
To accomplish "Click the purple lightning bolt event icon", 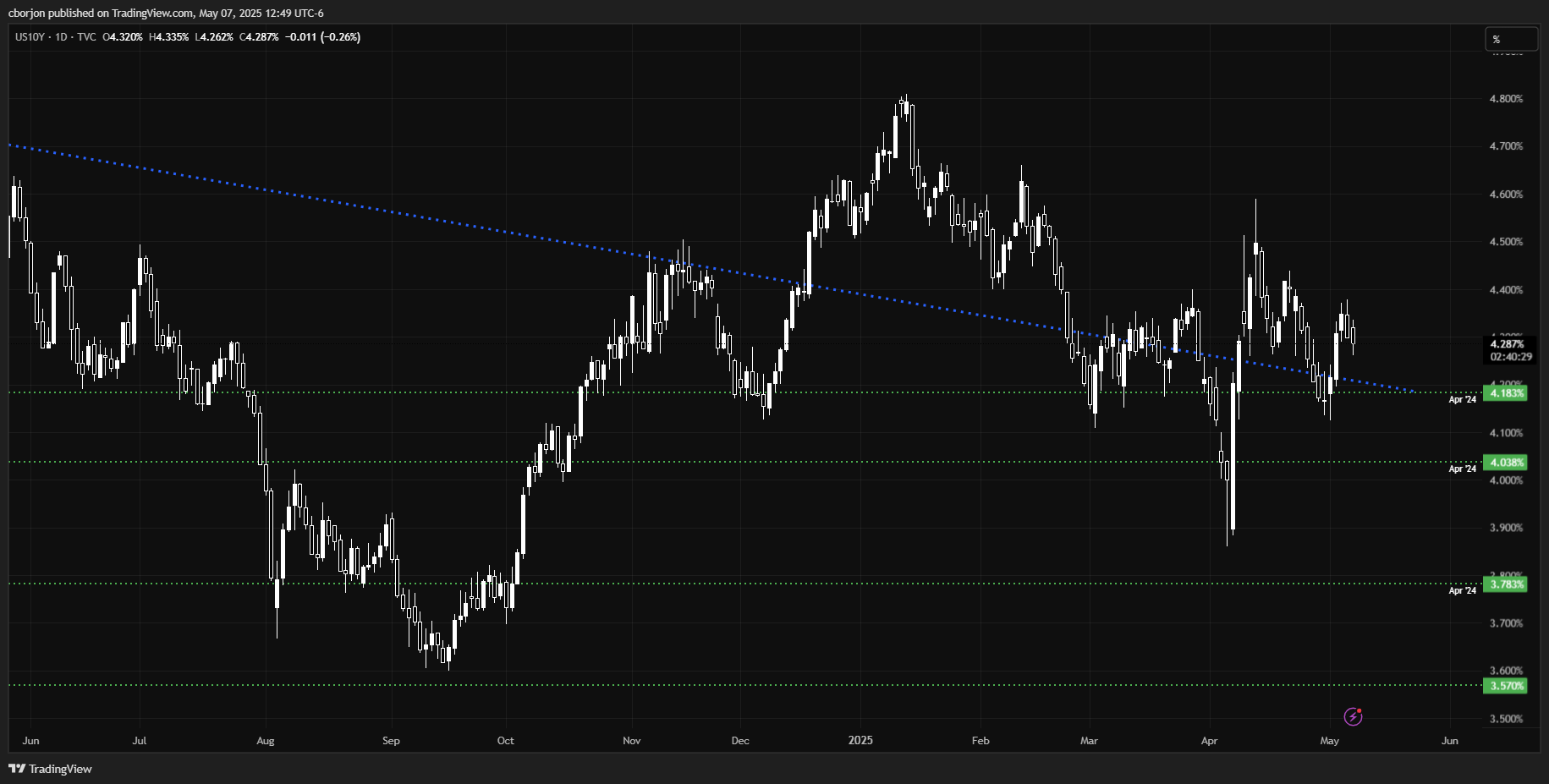I will click(x=1353, y=717).
